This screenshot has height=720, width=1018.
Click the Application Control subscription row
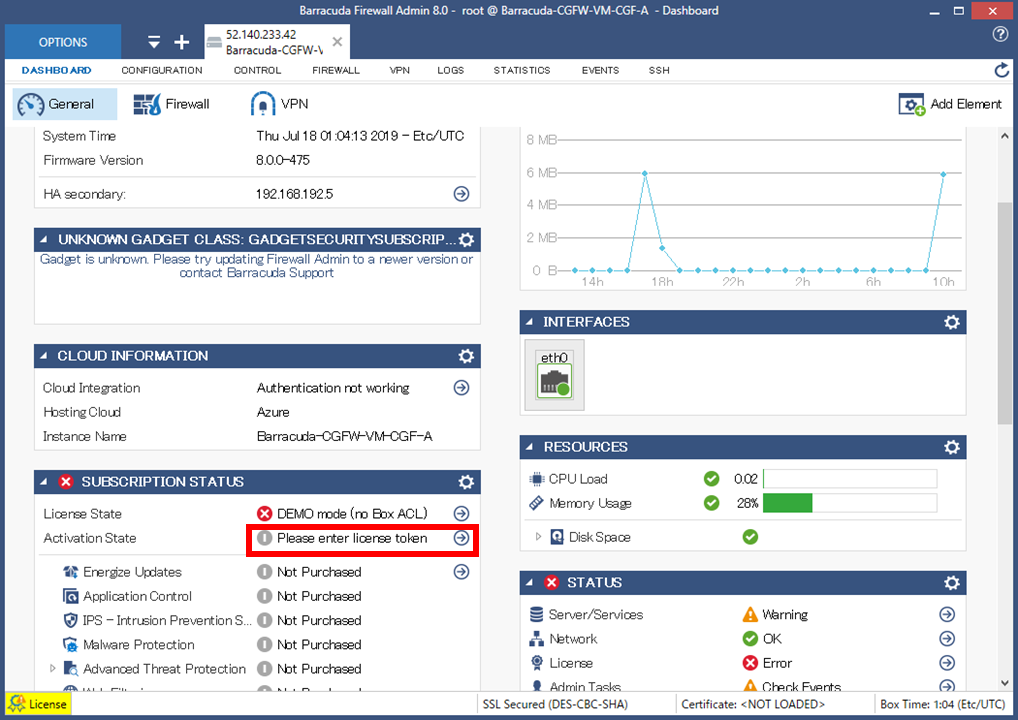coord(258,596)
